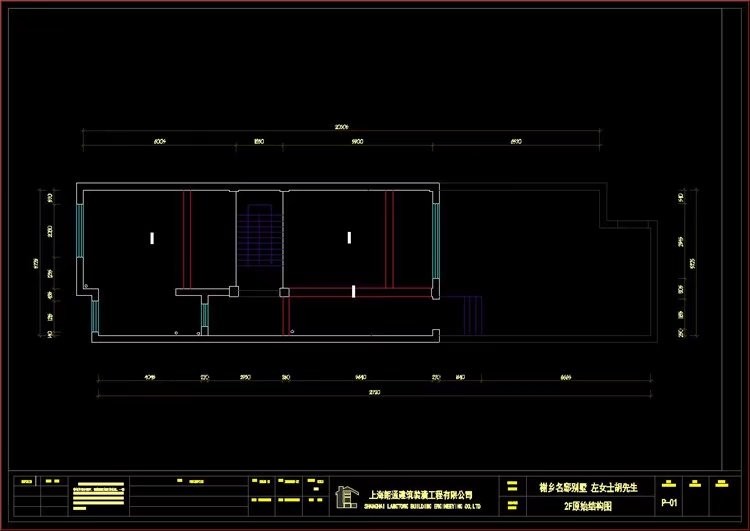This screenshot has height=531, width=750.
Task: Select the red vertical beam in right room
Action: 389,238
